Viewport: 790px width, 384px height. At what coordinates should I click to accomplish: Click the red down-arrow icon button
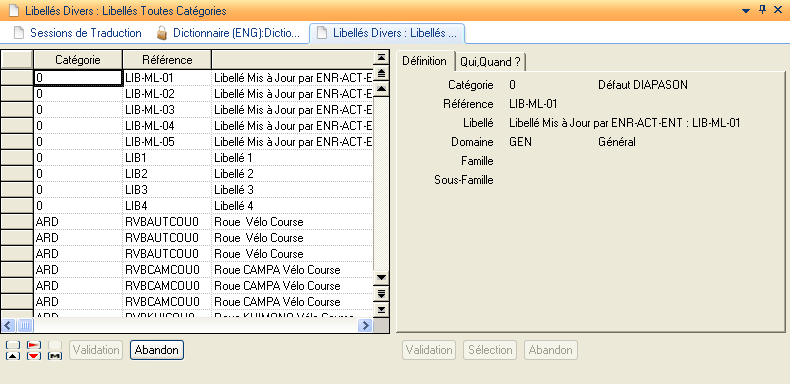34,356
